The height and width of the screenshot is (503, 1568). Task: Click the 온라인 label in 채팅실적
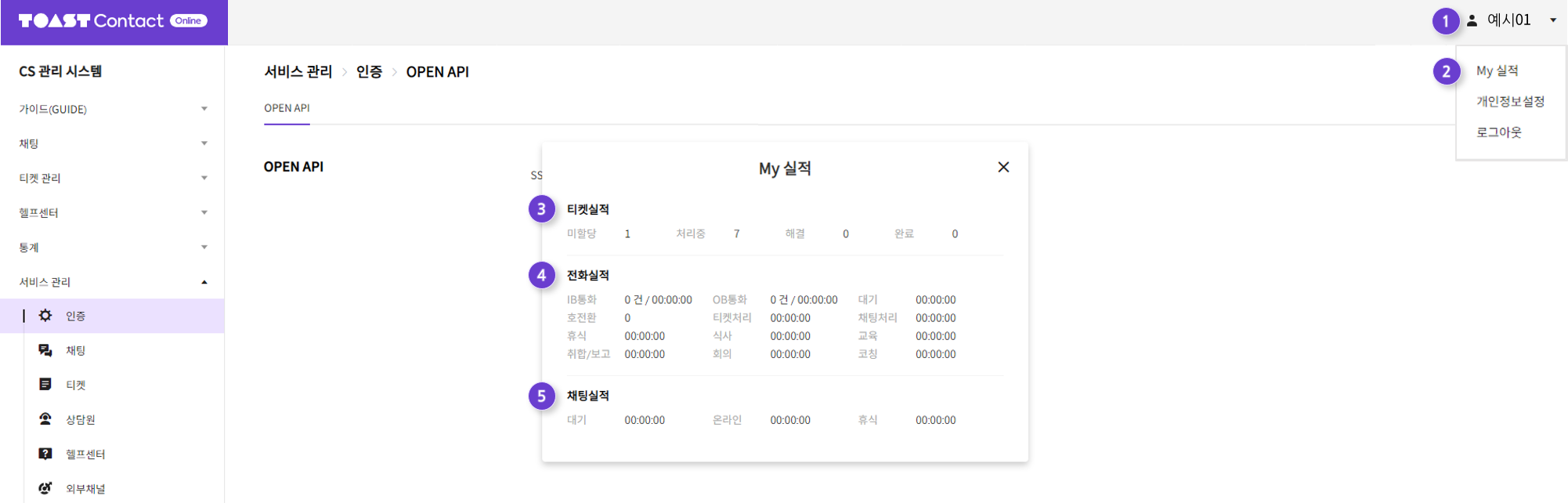click(x=727, y=420)
